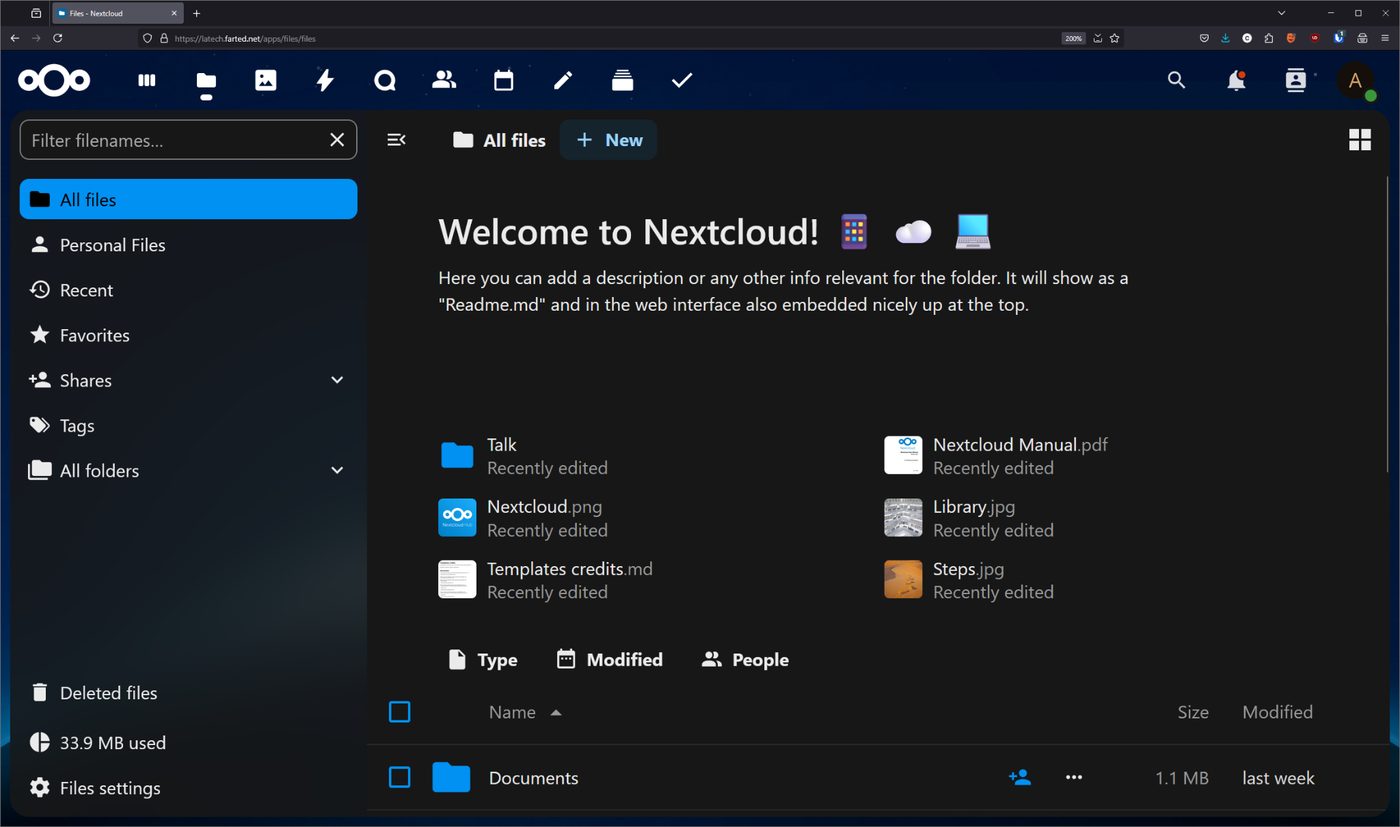Open the Tags view
The width and height of the screenshot is (1400, 827).
(188, 425)
